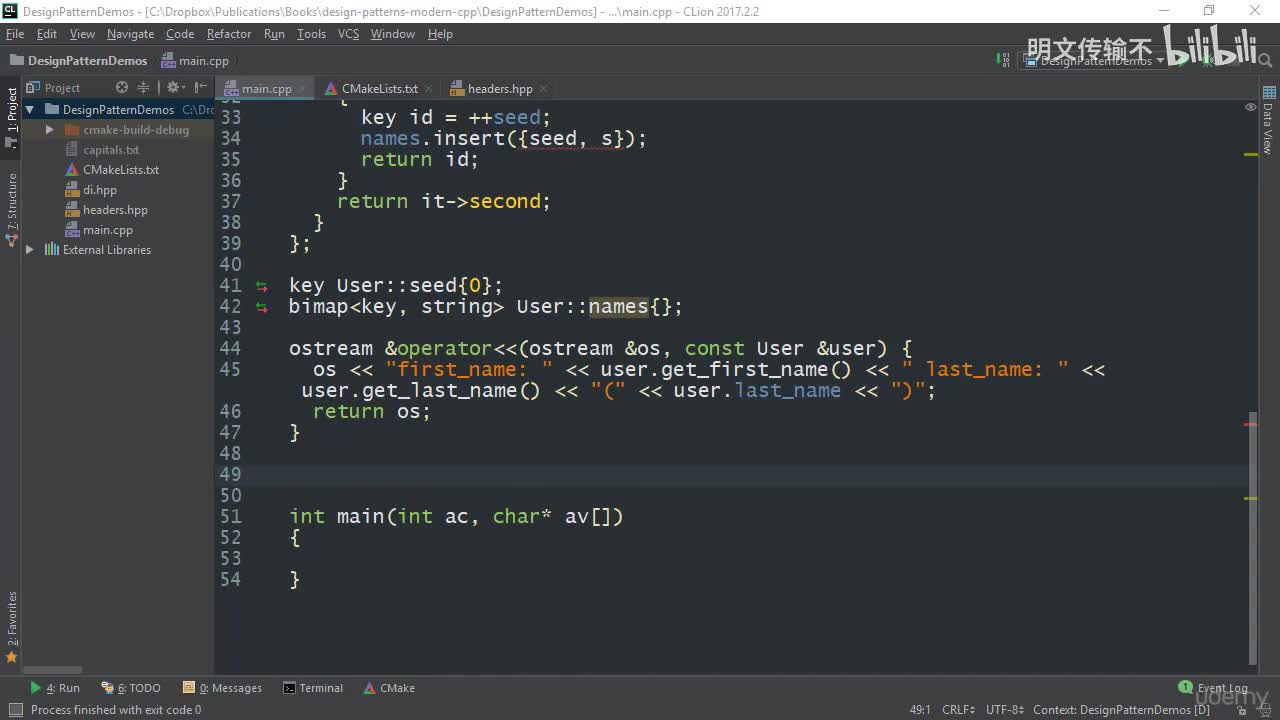Open the search everywhere magnifier icon
1280x720 pixels.
[1266, 60]
